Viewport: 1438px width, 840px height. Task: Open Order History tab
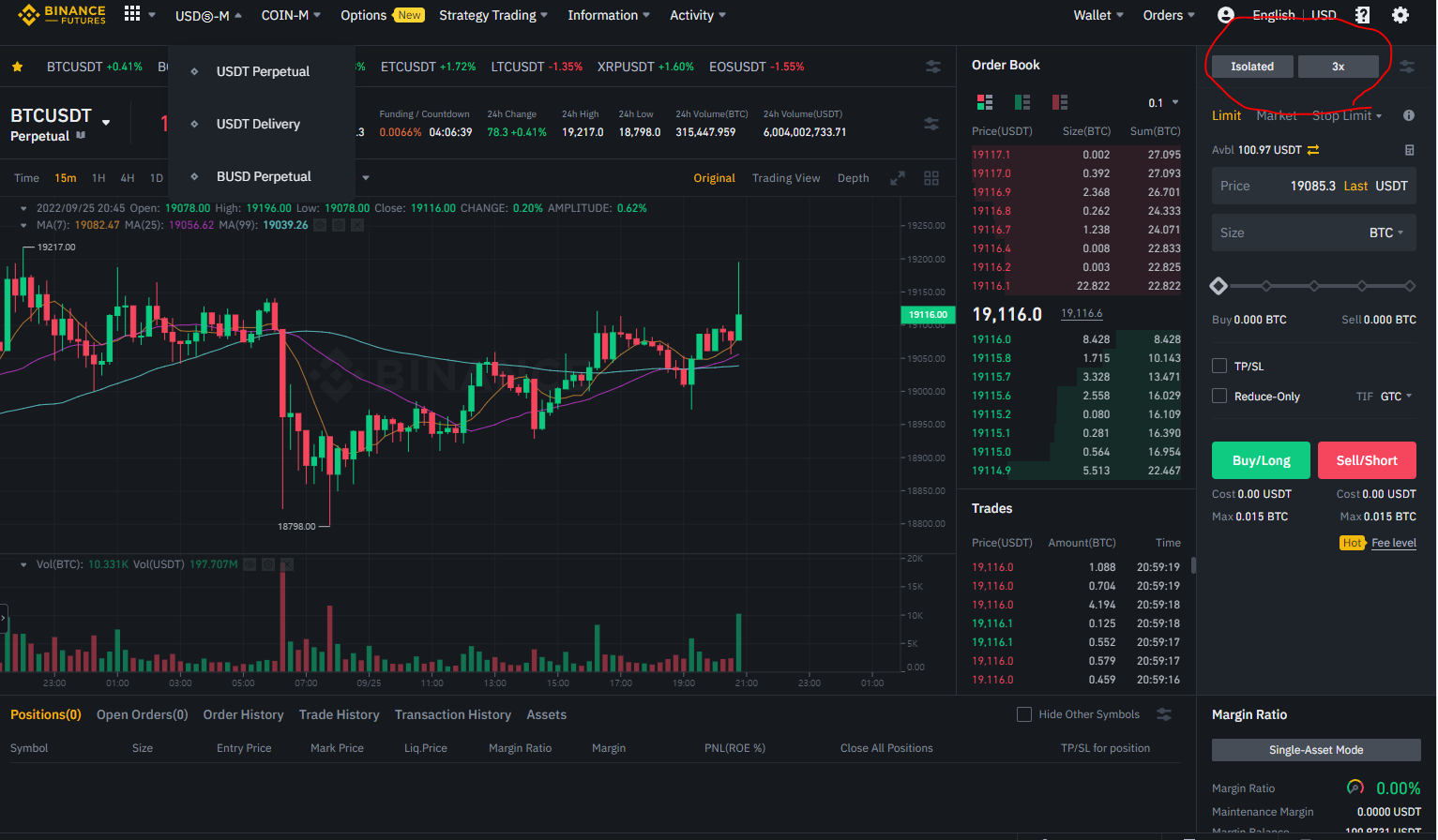point(243,714)
